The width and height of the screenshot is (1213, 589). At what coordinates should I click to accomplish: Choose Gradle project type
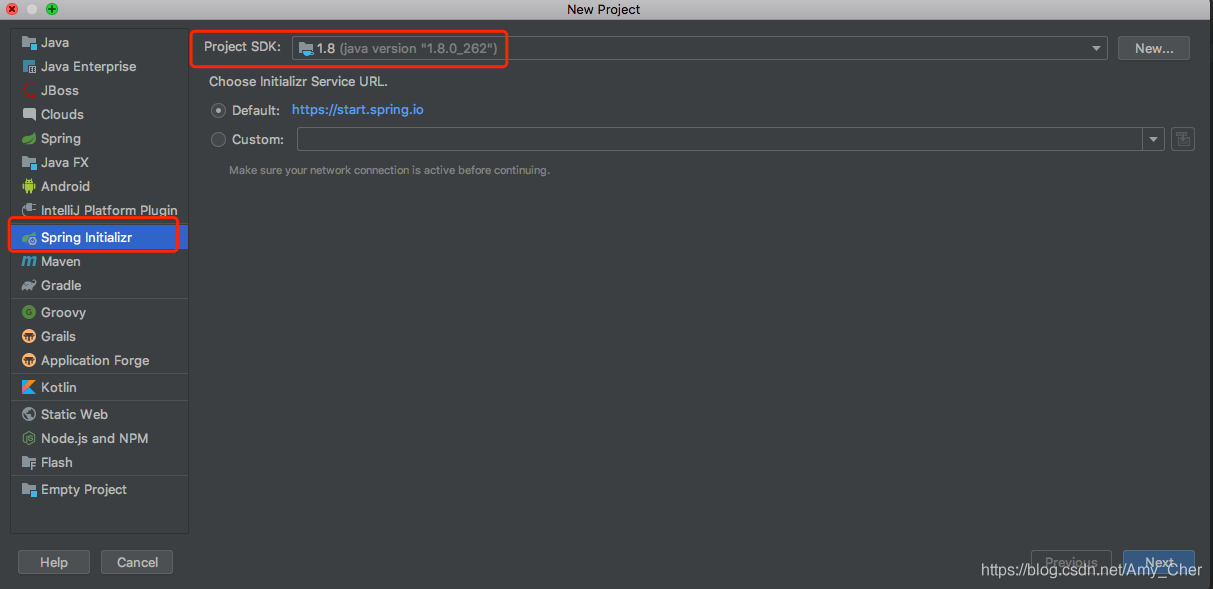tap(100, 286)
